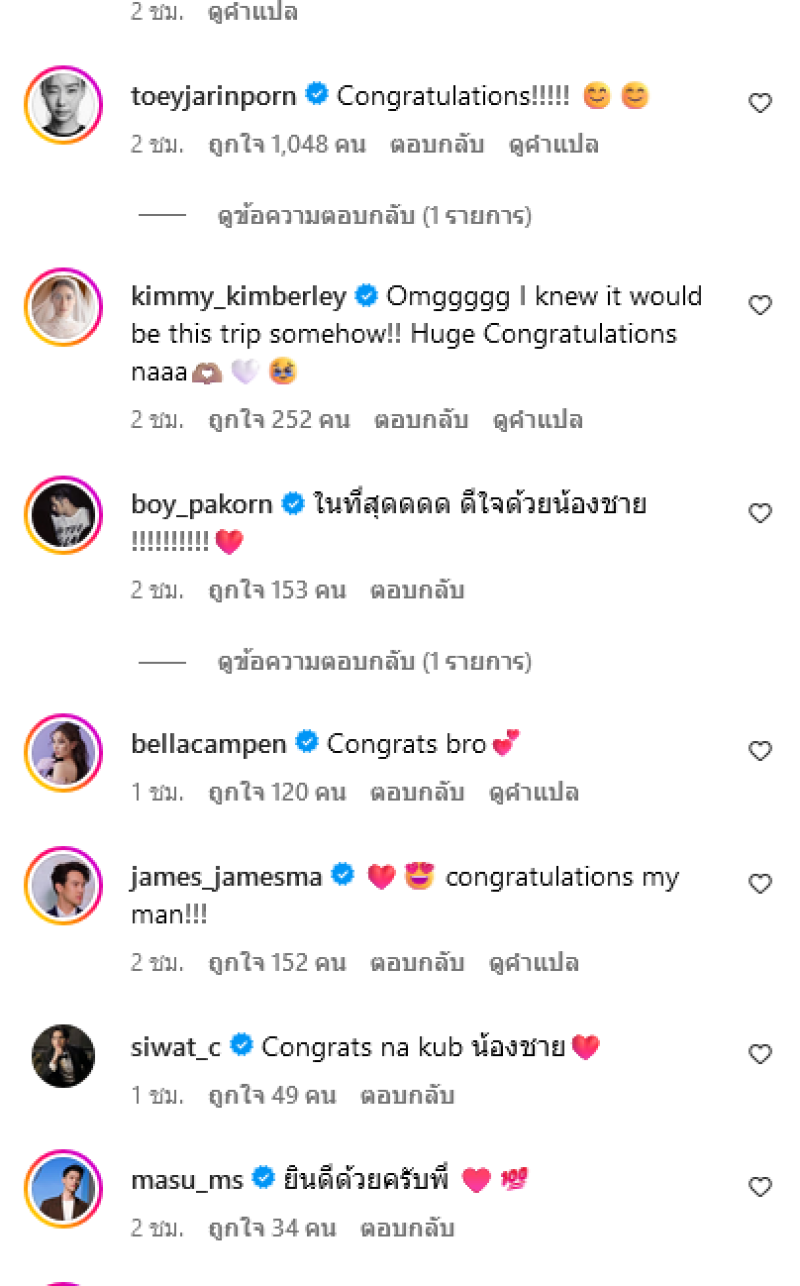Reply to kimmy_kimberley's comment
This screenshot has width=800, height=1286.
421,420
